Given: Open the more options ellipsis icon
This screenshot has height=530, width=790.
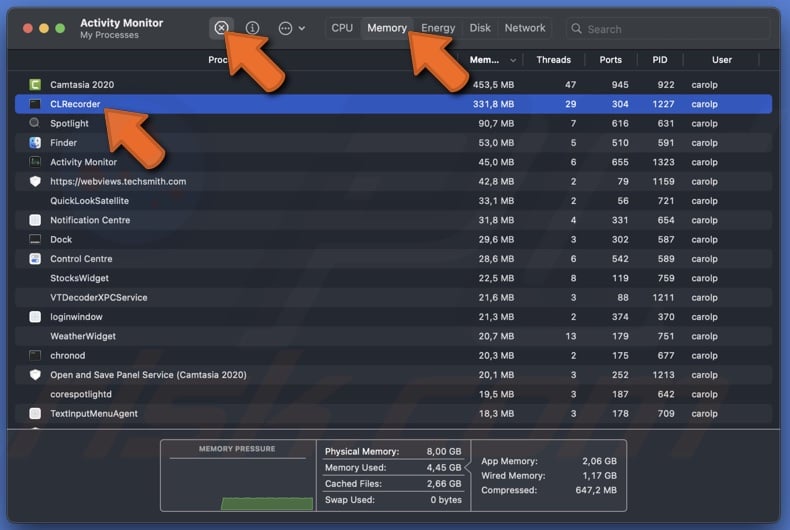Looking at the screenshot, I should [285, 29].
